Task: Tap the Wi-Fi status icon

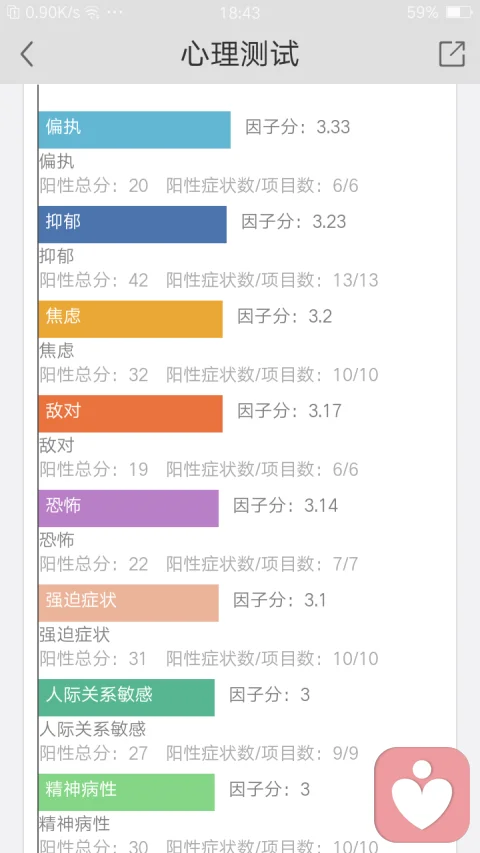Action: coord(92,12)
